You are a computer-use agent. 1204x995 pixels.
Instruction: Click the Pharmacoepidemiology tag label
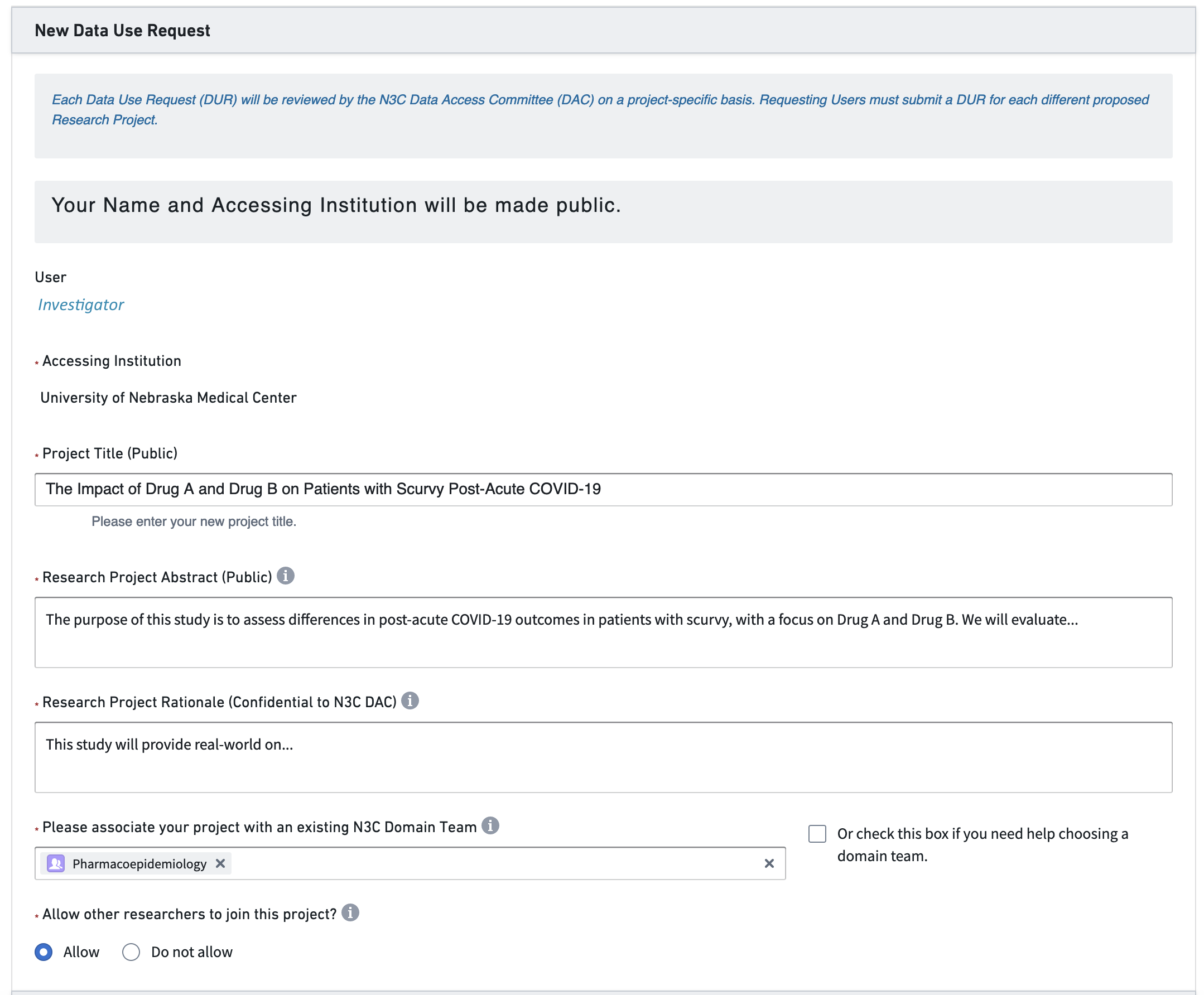click(x=139, y=864)
